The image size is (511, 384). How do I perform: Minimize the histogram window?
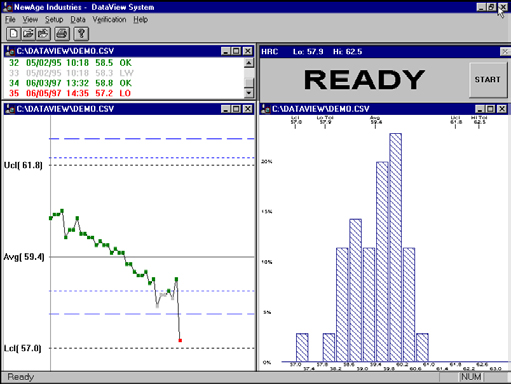point(480,109)
